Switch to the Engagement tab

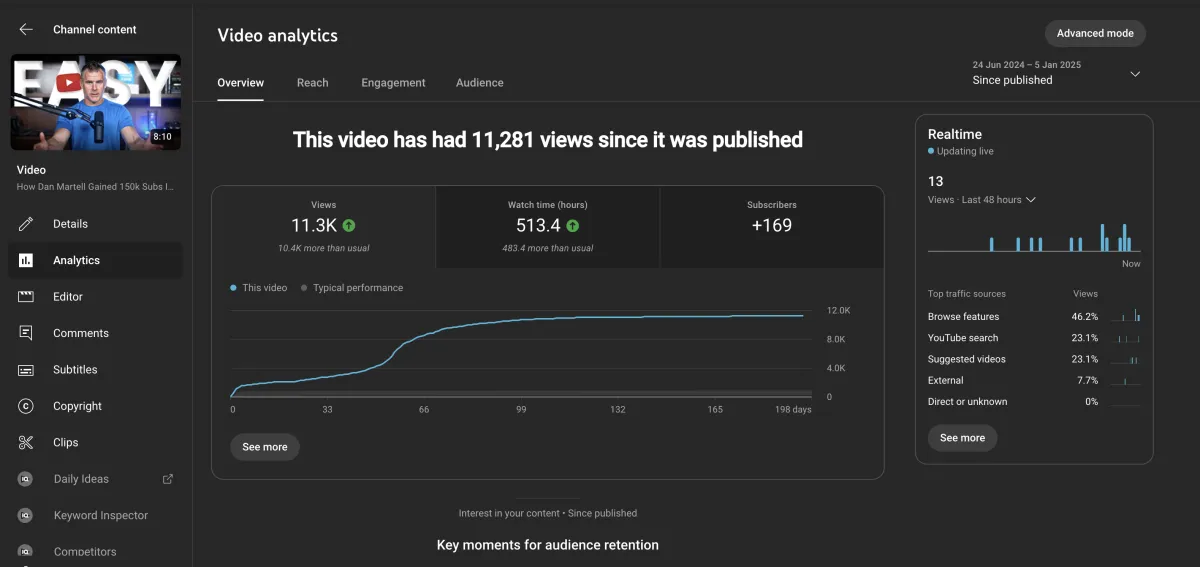(393, 83)
